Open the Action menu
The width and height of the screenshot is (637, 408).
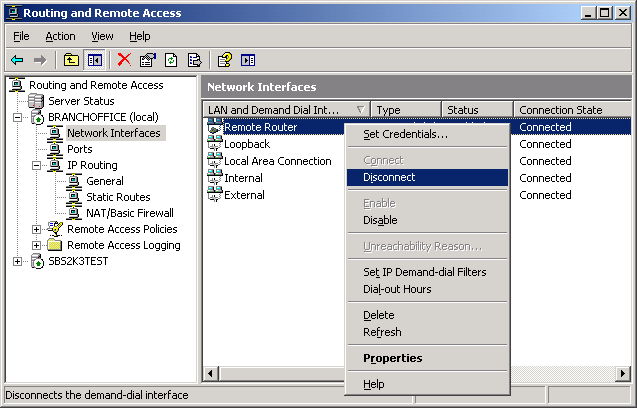tap(60, 36)
